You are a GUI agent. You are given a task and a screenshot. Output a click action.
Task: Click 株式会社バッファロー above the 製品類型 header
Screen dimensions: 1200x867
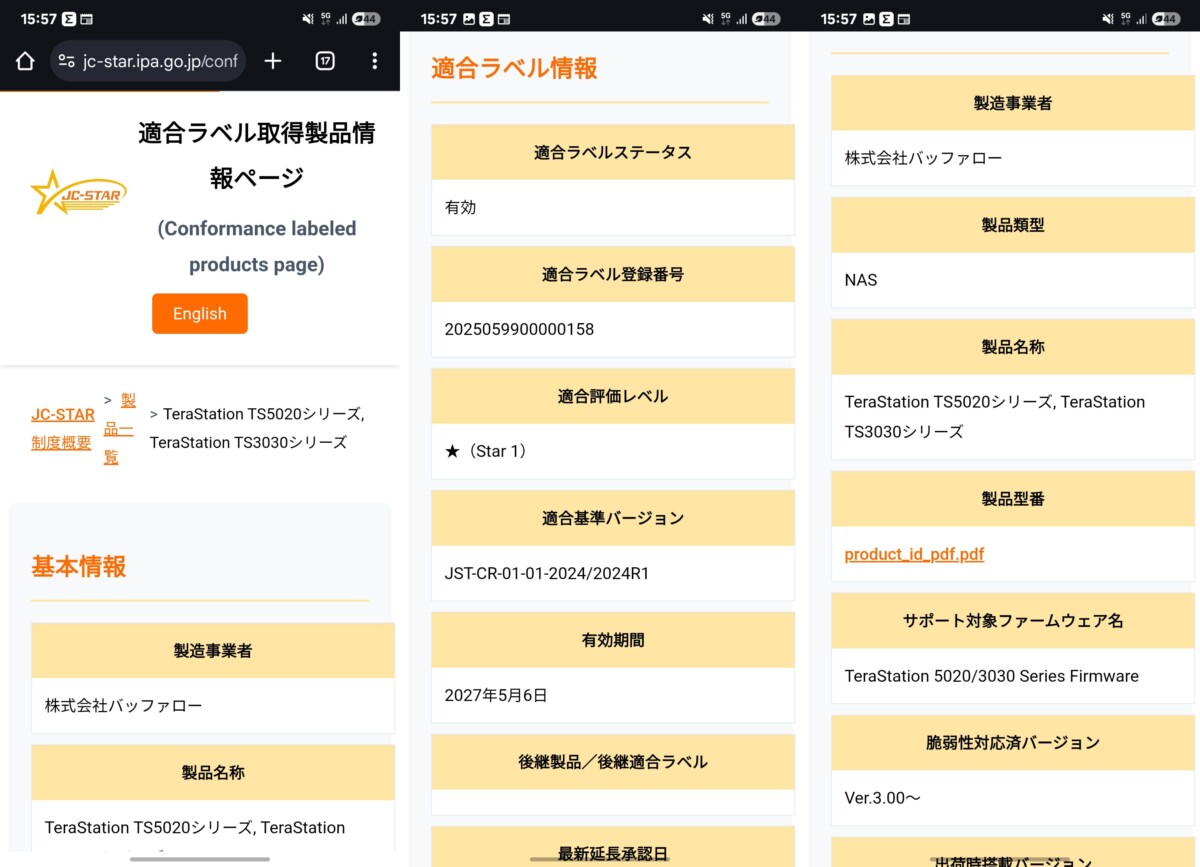coord(923,158)
